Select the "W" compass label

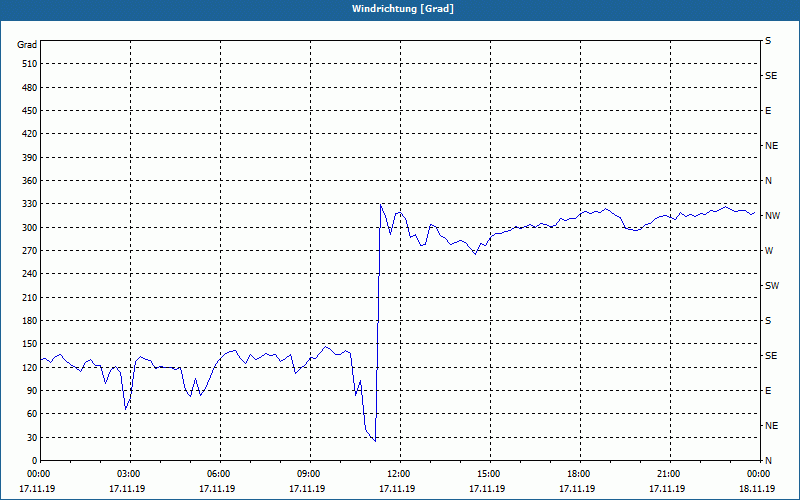769,251
